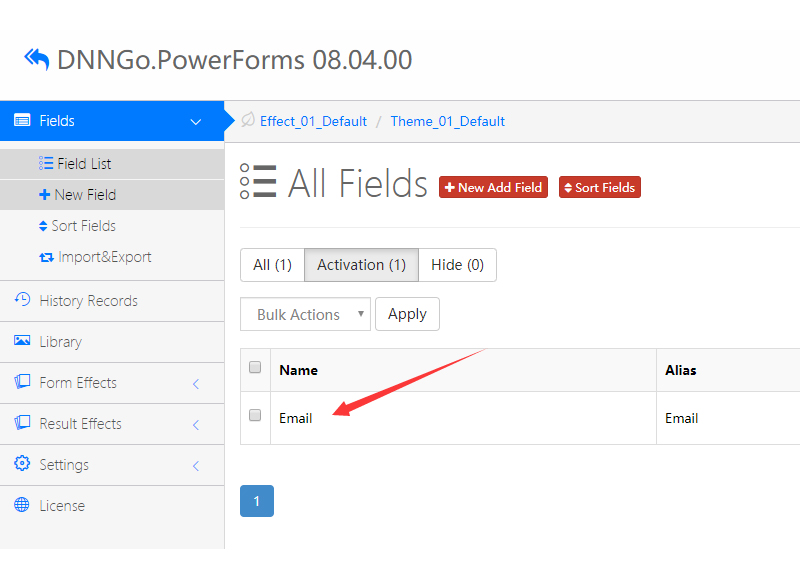
Task: Expand the Result Effects chevron
Action: click(x=196, y=425)
